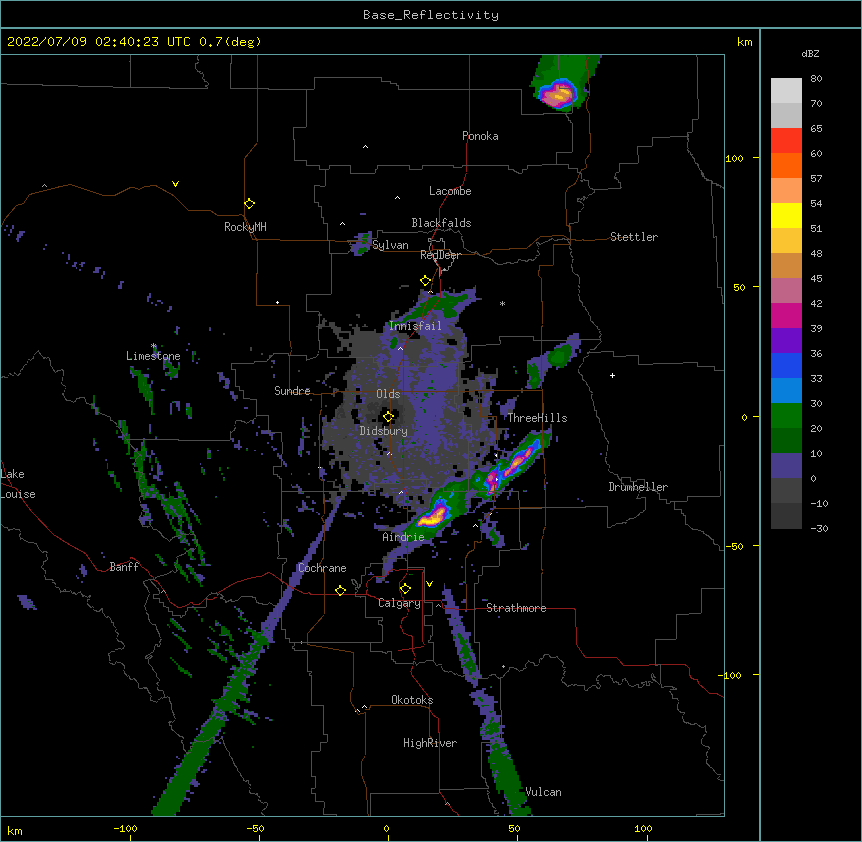Click the Didsbury city label
The height and width of the screenshot is (842, 862).
384,431
